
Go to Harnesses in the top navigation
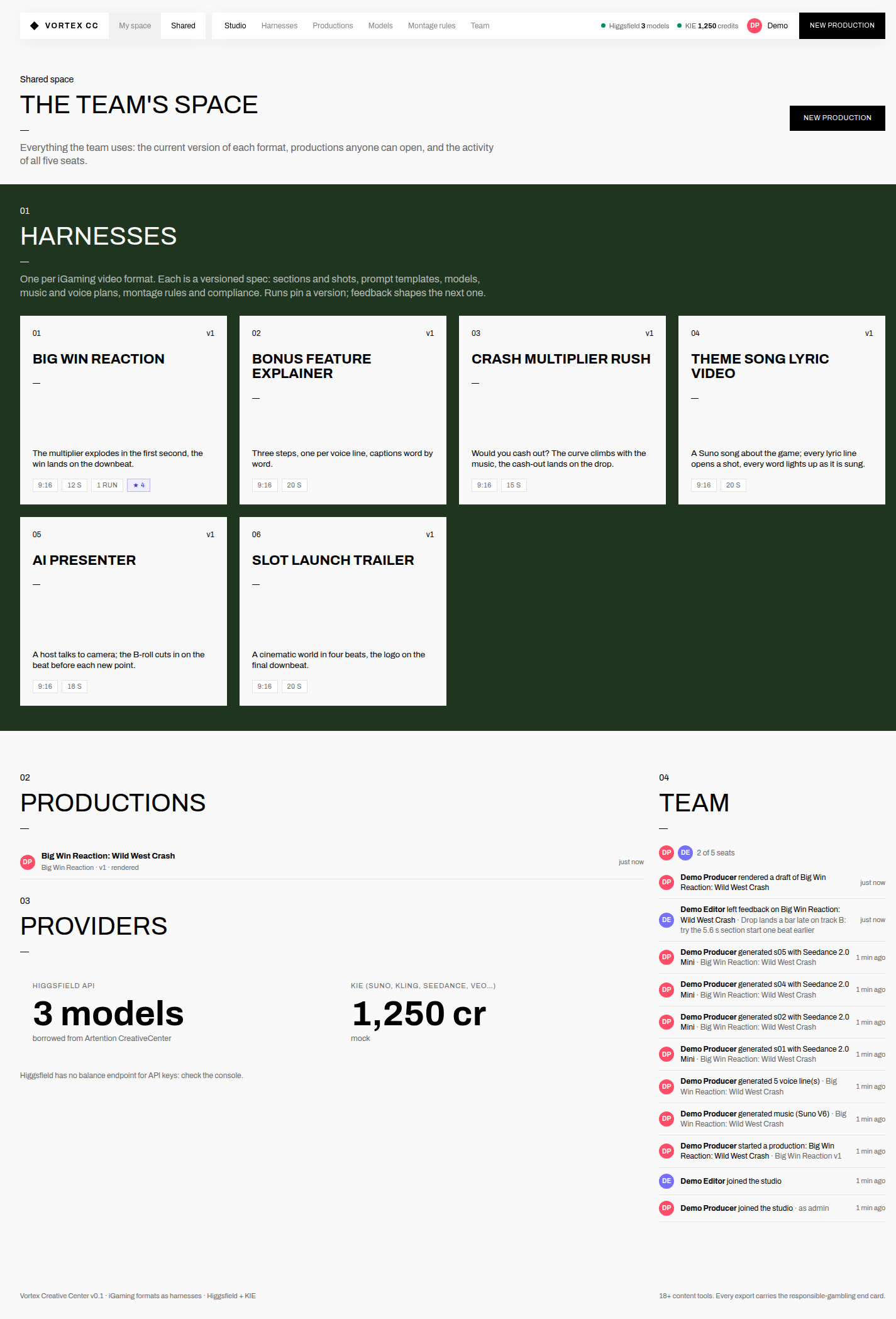(x=279, y=26)
